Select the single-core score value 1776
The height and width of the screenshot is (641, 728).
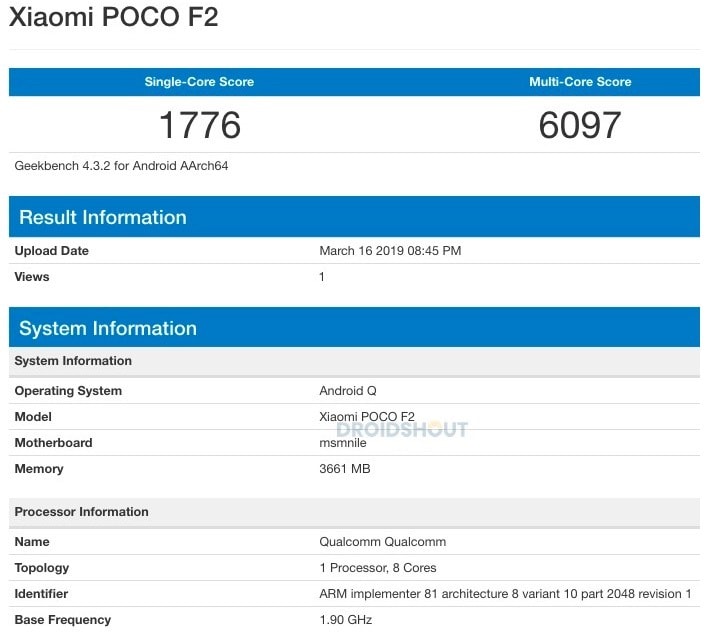[200, 125]
